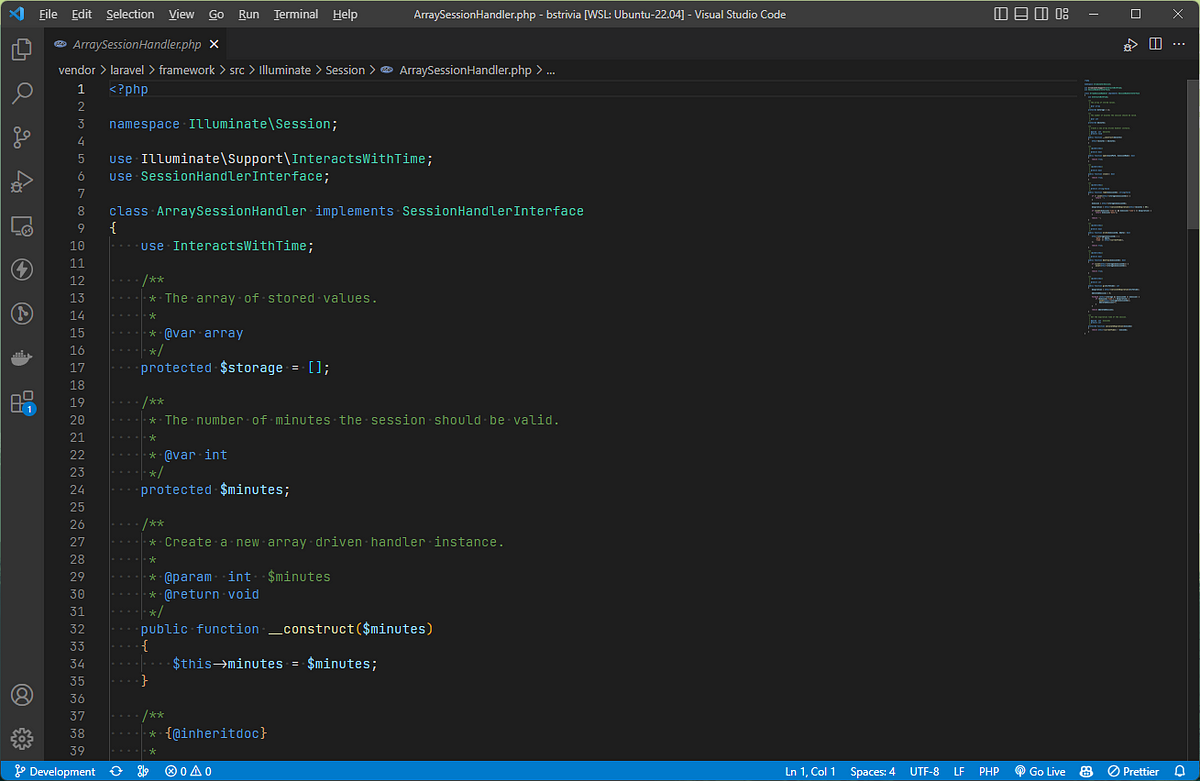The height and width of the screenshot is (781, 1200).
Task: Change the LF end-of-line sequence
Action: [959, 771]
